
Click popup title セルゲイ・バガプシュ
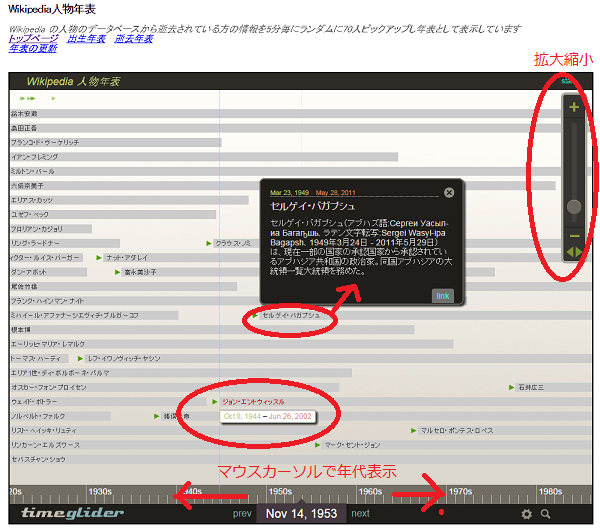(313, 206)
